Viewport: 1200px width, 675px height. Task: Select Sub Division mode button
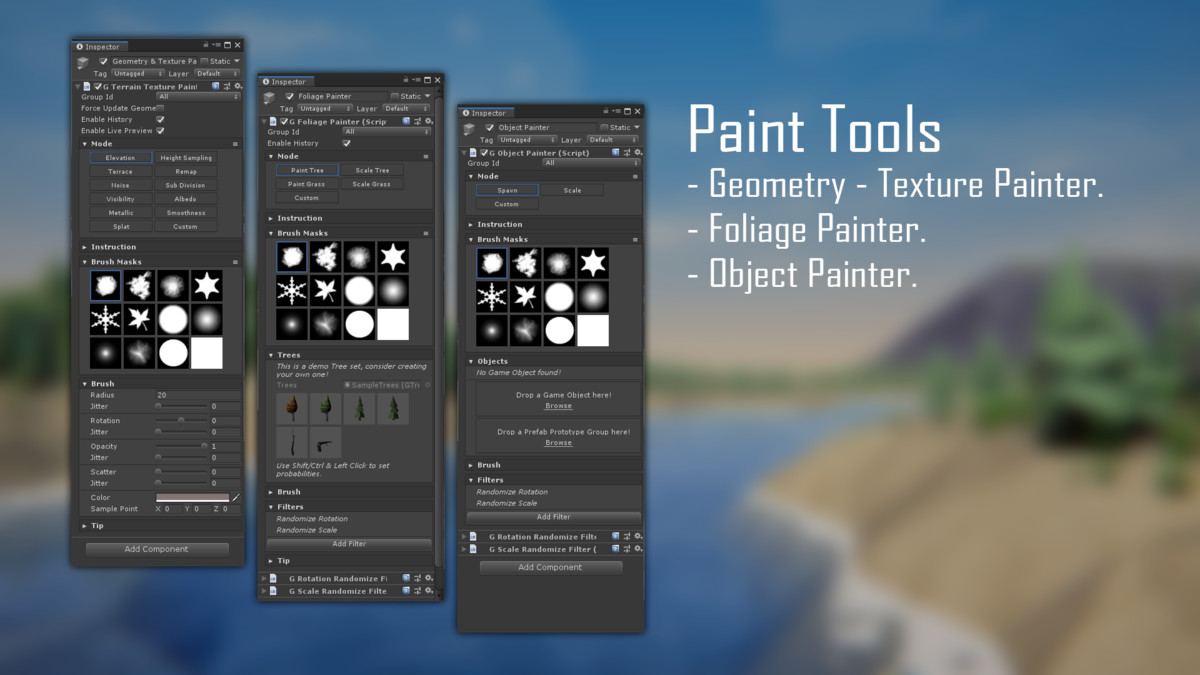(186, 185)
